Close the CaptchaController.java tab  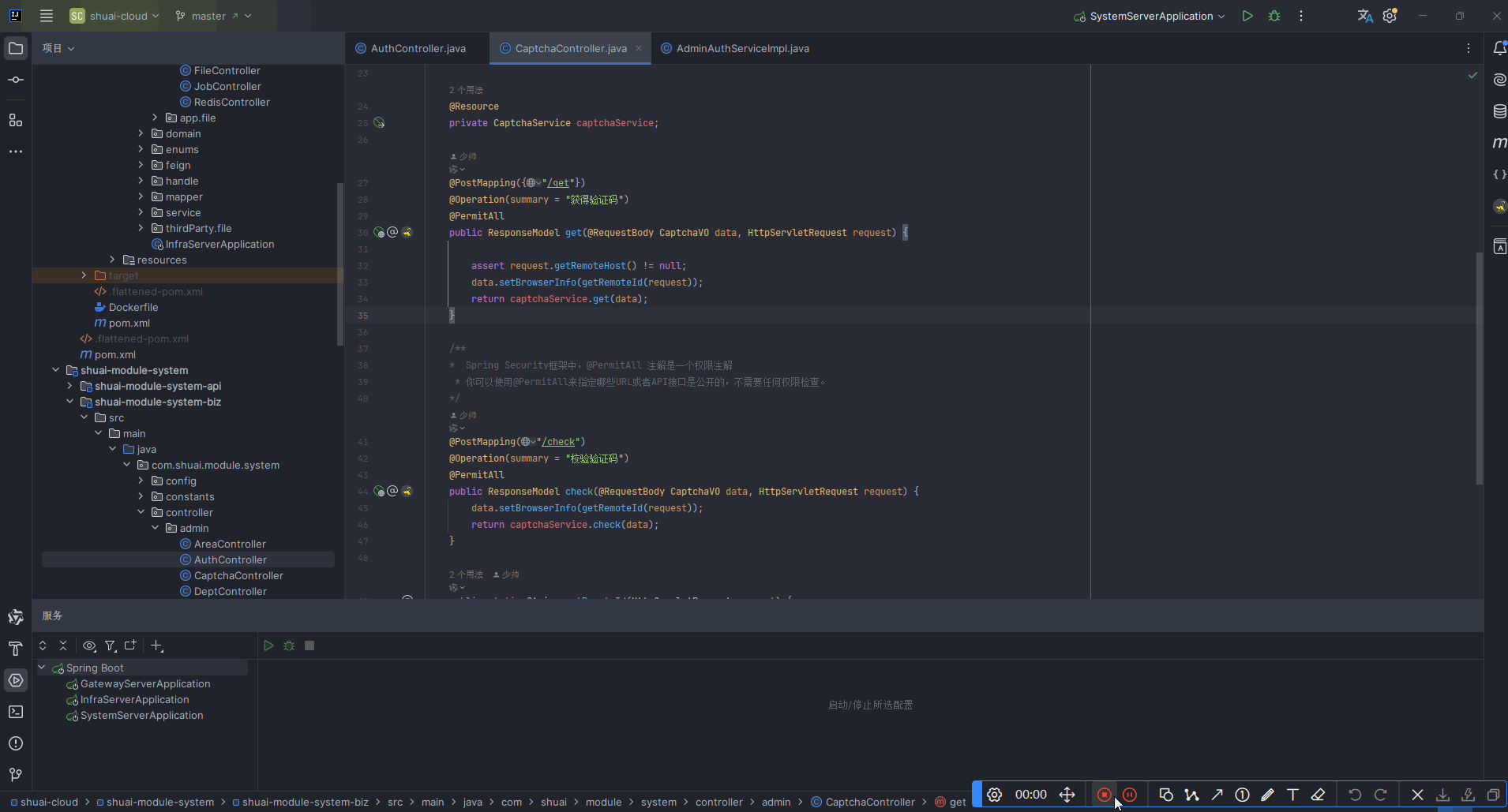pyautogui.click(x=639, y=48)
